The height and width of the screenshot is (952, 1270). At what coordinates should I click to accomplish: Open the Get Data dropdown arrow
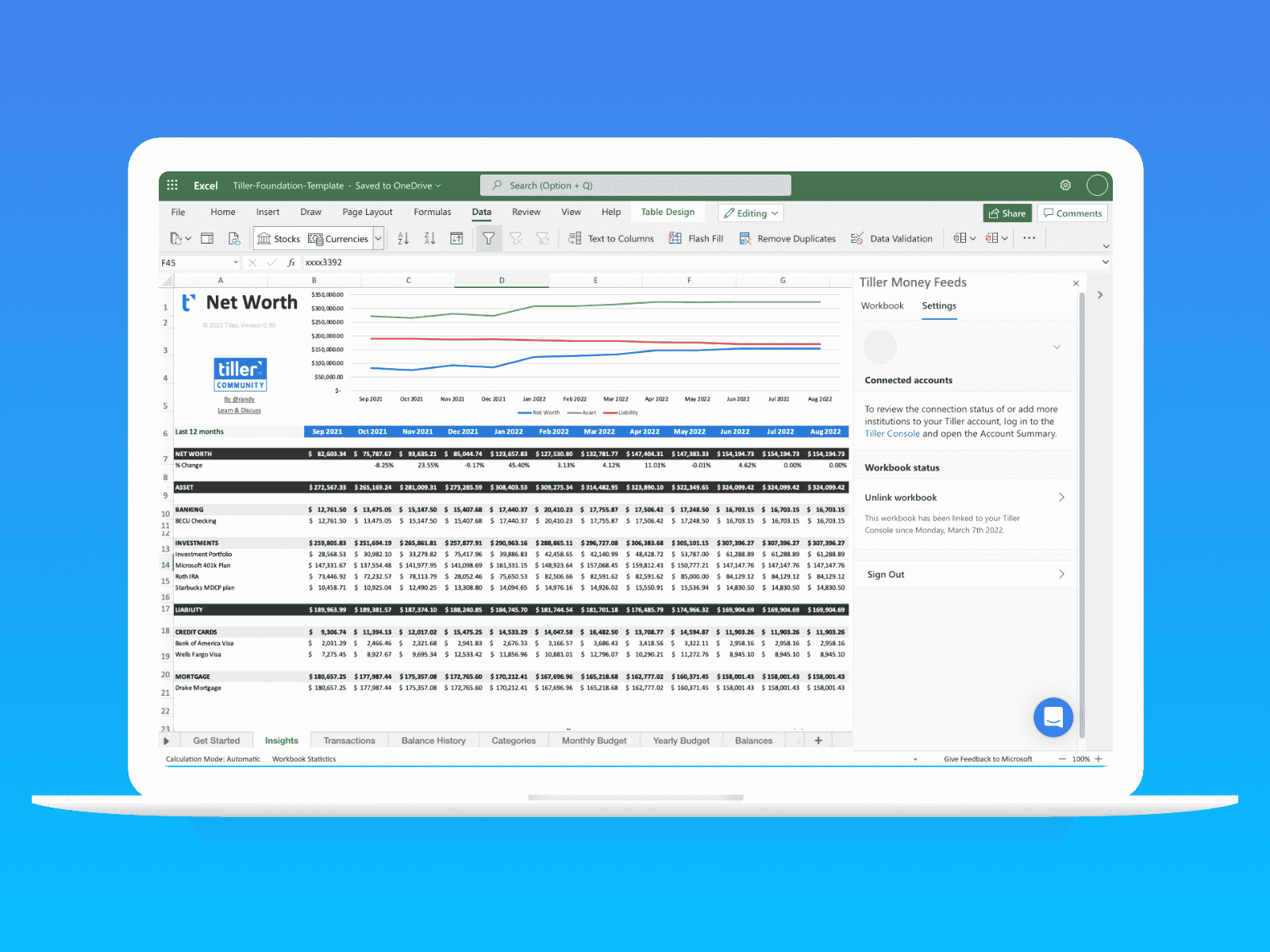point(188,239)
